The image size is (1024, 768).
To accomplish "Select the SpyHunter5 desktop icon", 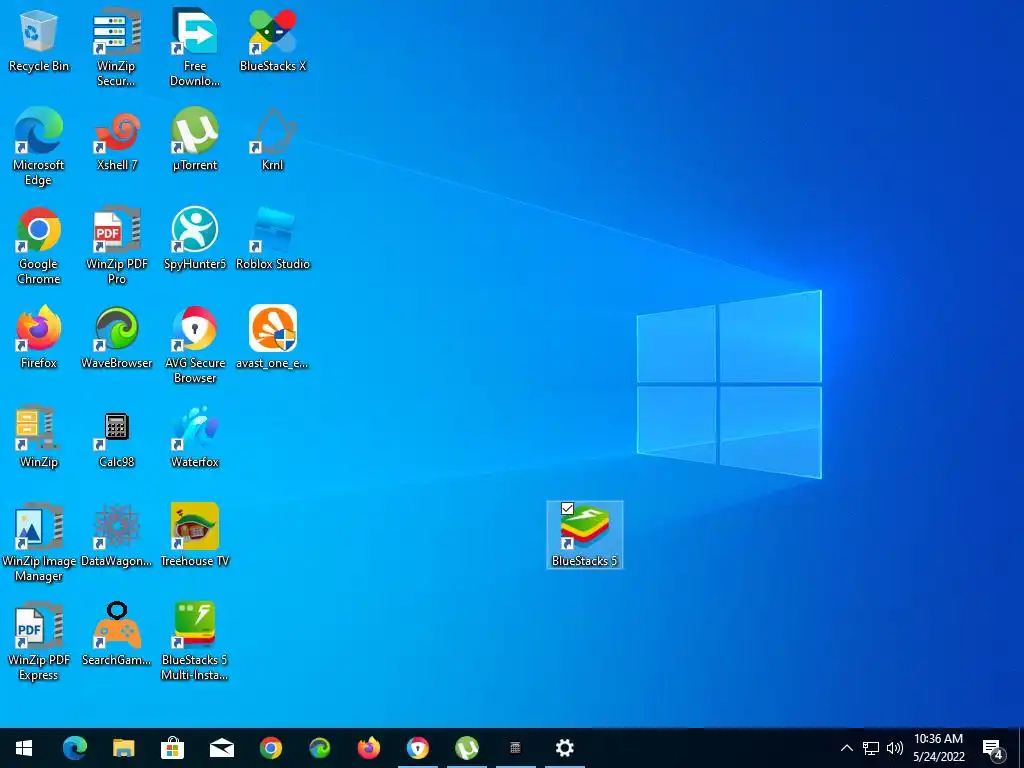I will tap(195, 238).
